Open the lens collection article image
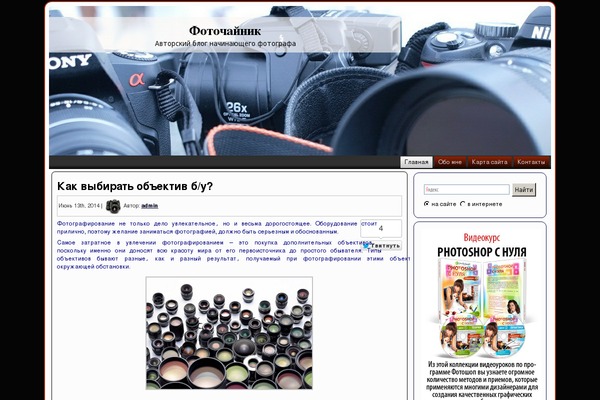Viewport: 600px width, 400px height. tap(229, 333)
